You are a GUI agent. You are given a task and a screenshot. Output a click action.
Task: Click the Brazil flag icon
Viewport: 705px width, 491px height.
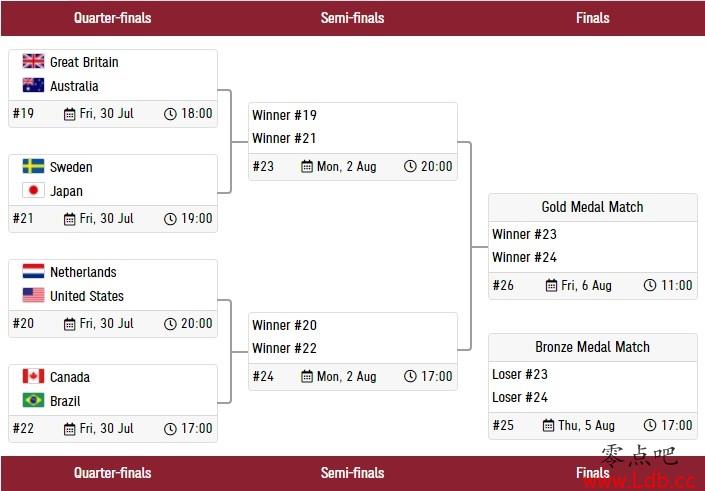(x=33, y=400)
